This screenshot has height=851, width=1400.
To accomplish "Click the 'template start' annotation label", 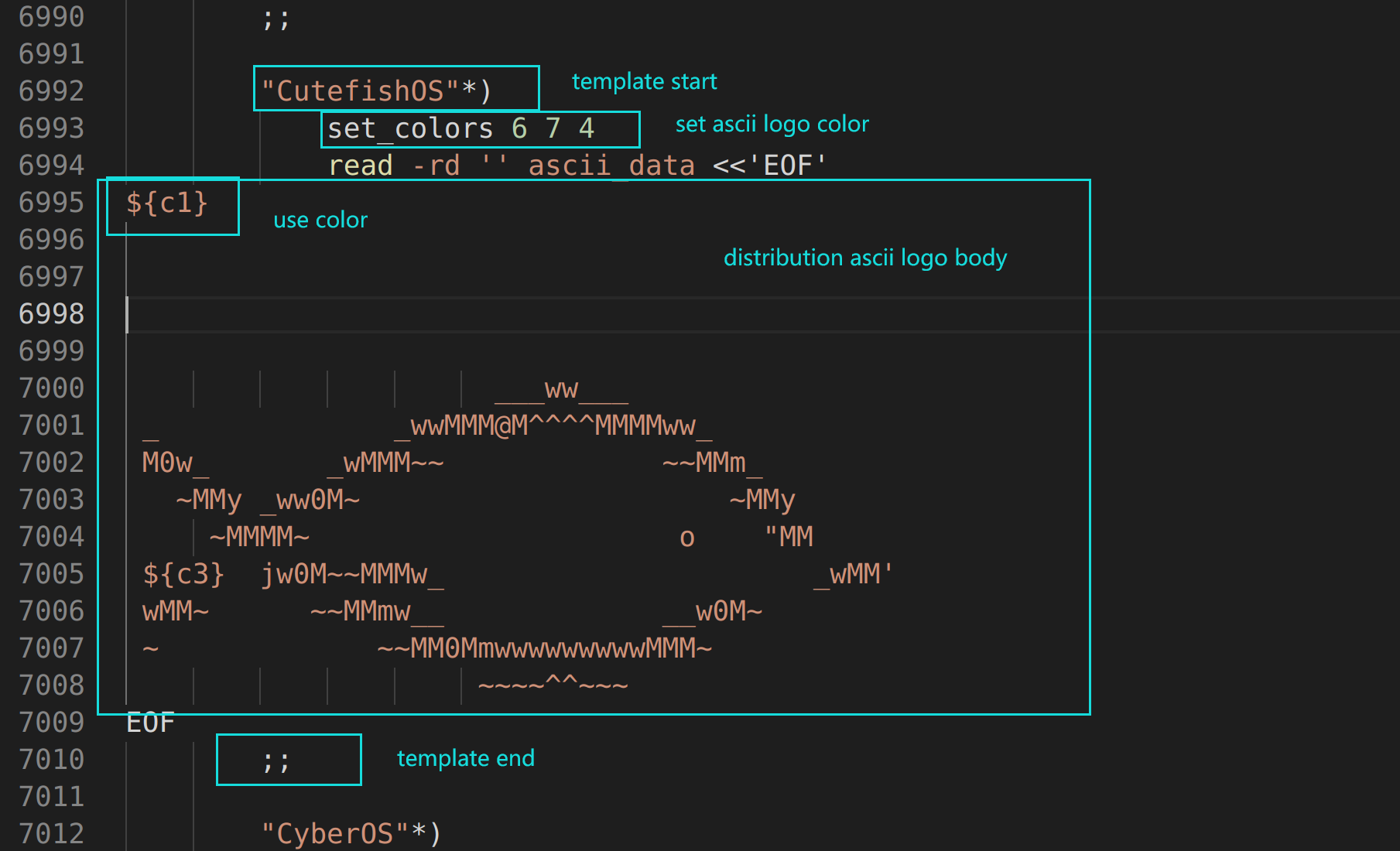I will coord(644,81).
